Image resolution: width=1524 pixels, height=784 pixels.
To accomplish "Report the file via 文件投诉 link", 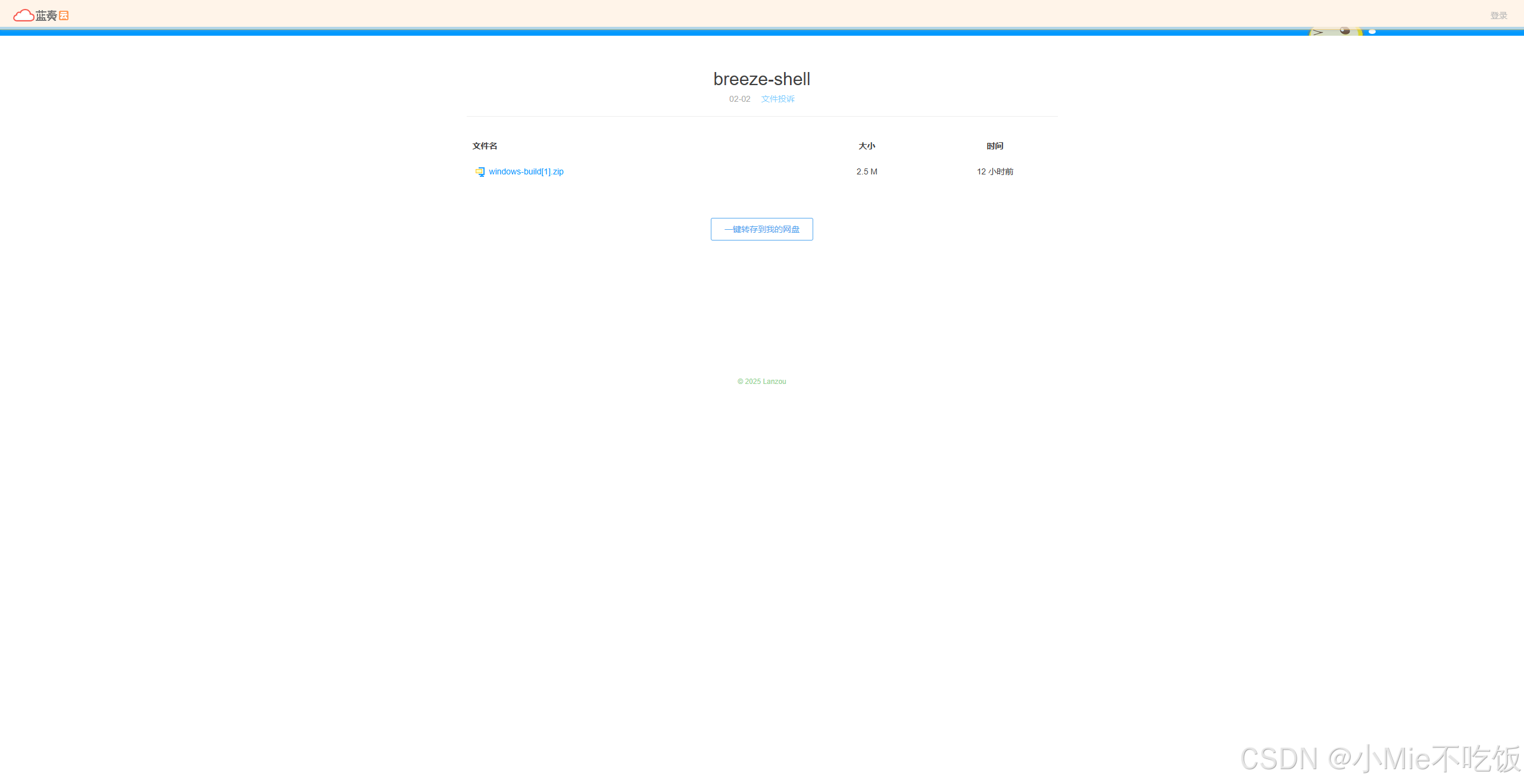I will pos(777,99).
